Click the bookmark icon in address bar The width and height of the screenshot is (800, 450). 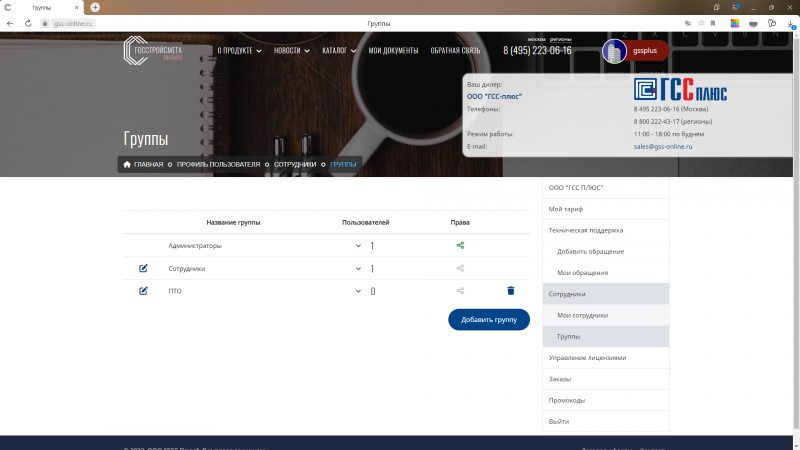click(x=713, y=23)
